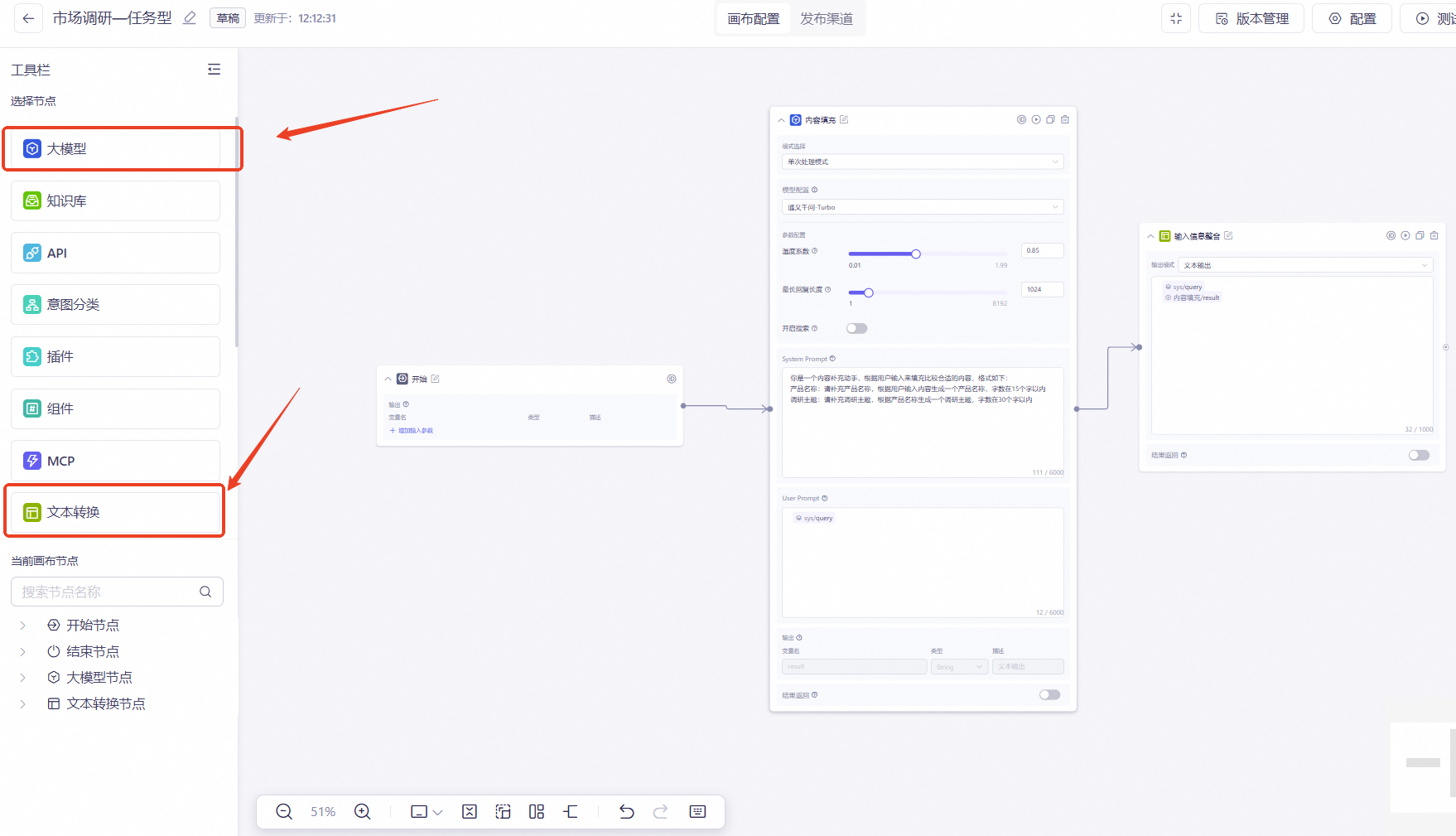The height and width of the screenshot is (836, 1456).
Task: Duplicate the 内容填充 node
Action: (x=1050, y=120)
